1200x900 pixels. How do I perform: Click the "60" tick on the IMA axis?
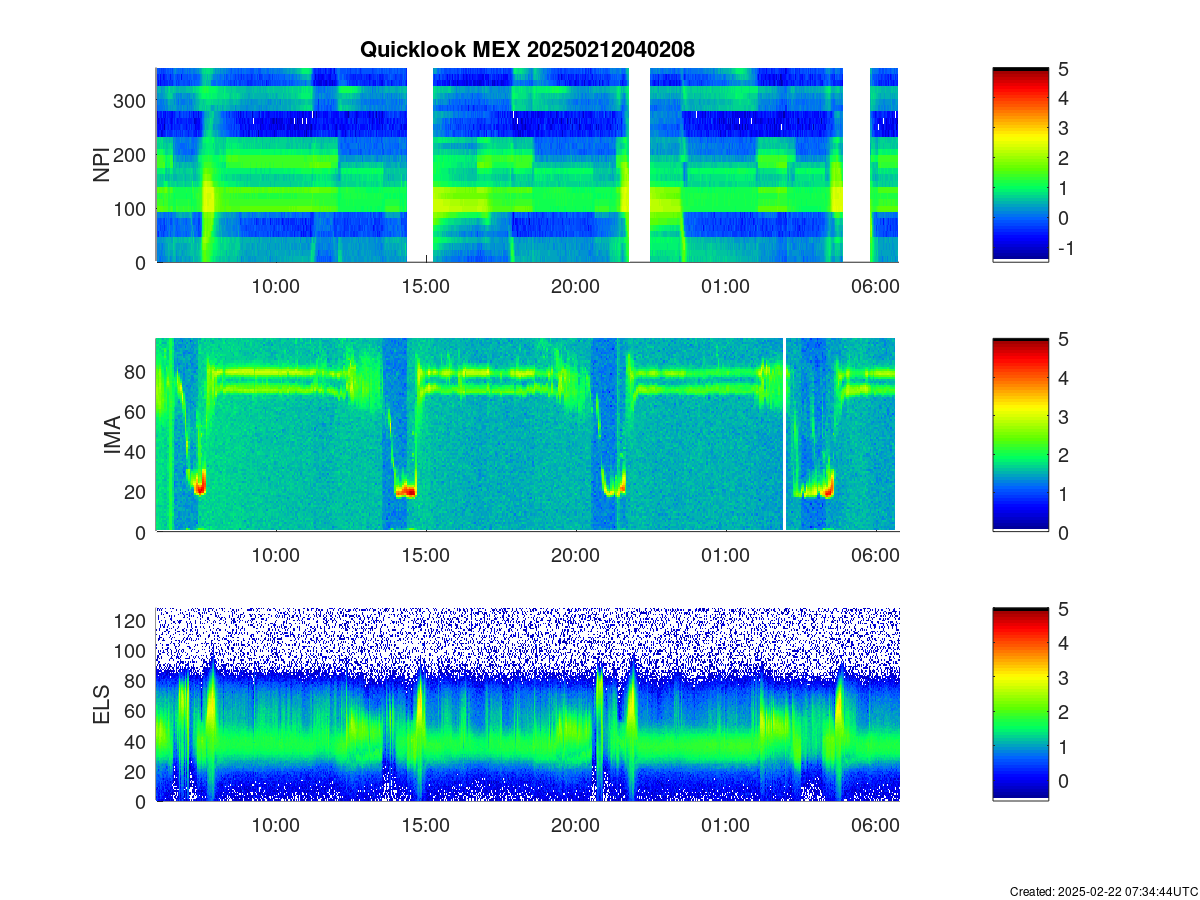136,411
